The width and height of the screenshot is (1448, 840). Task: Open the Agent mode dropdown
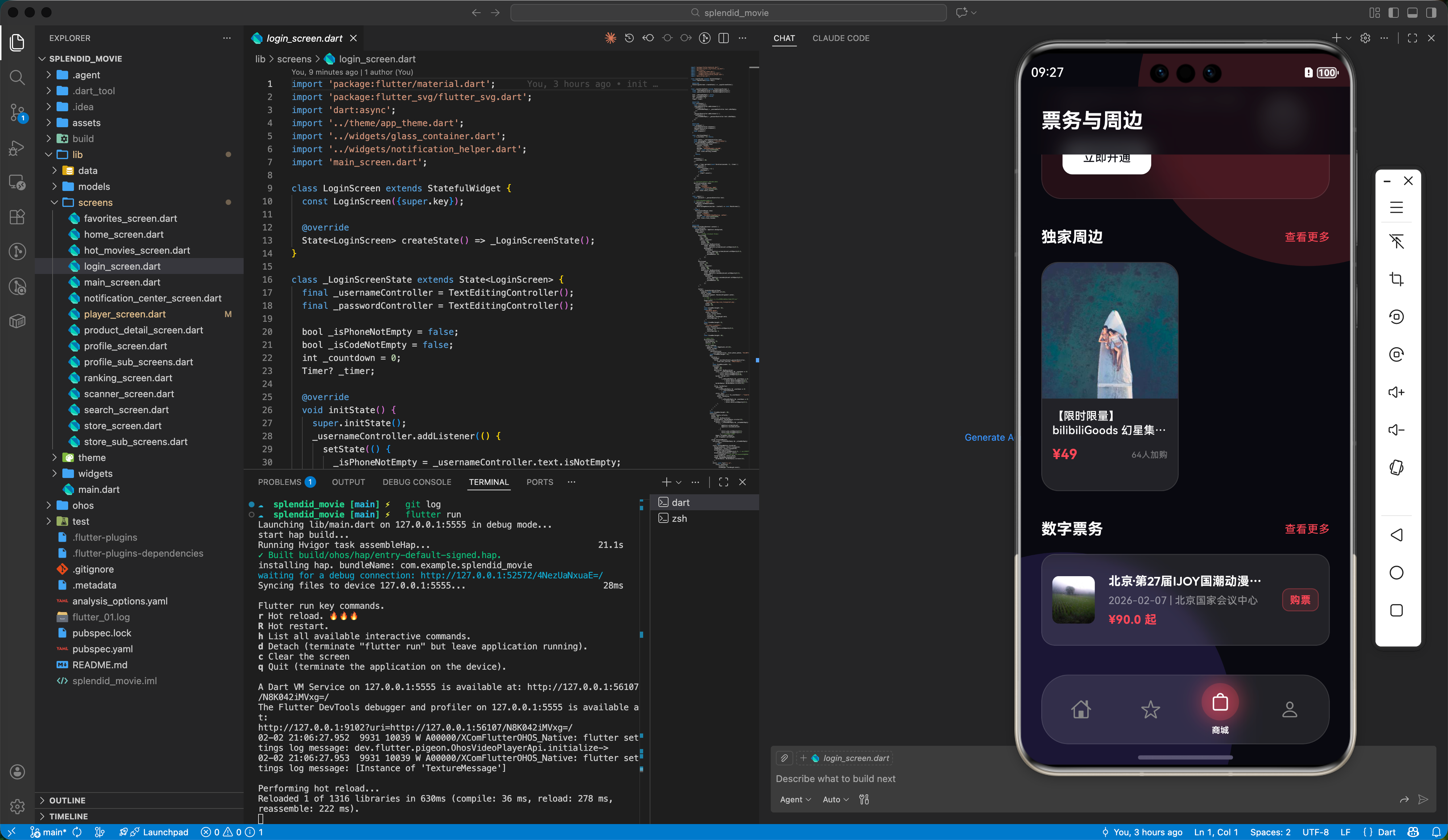795,799
